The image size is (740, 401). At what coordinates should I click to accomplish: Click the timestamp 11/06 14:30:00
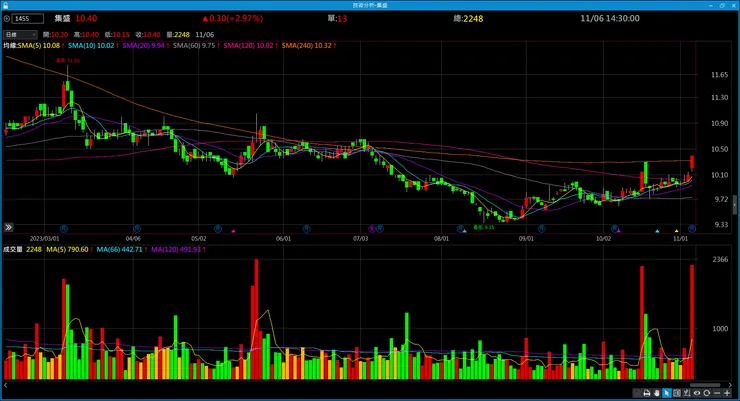click(x=610, y=18)
